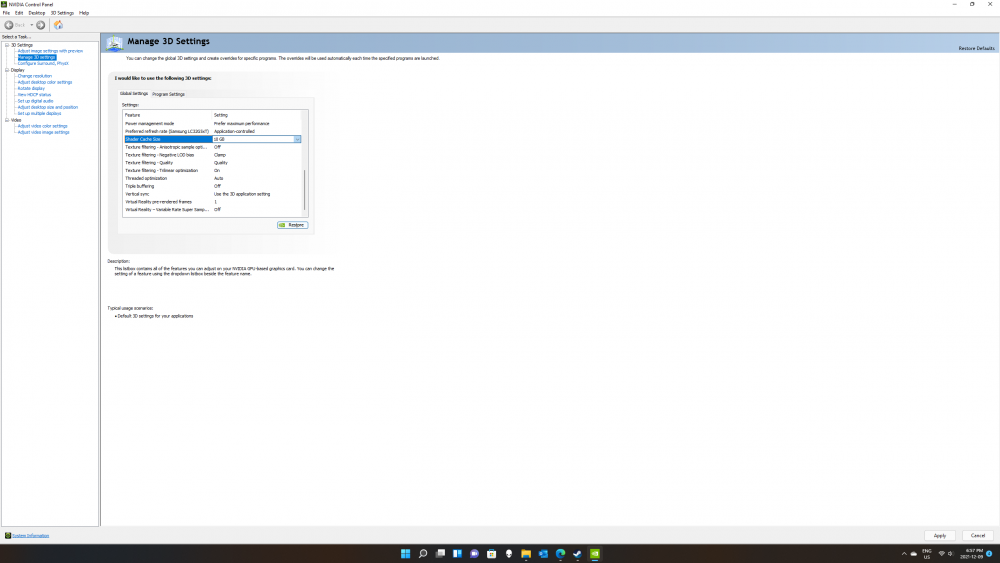This screenshot has height=563, width=1000.
Task: Click the Restore Defaults link
Action: tap(976, 48)
